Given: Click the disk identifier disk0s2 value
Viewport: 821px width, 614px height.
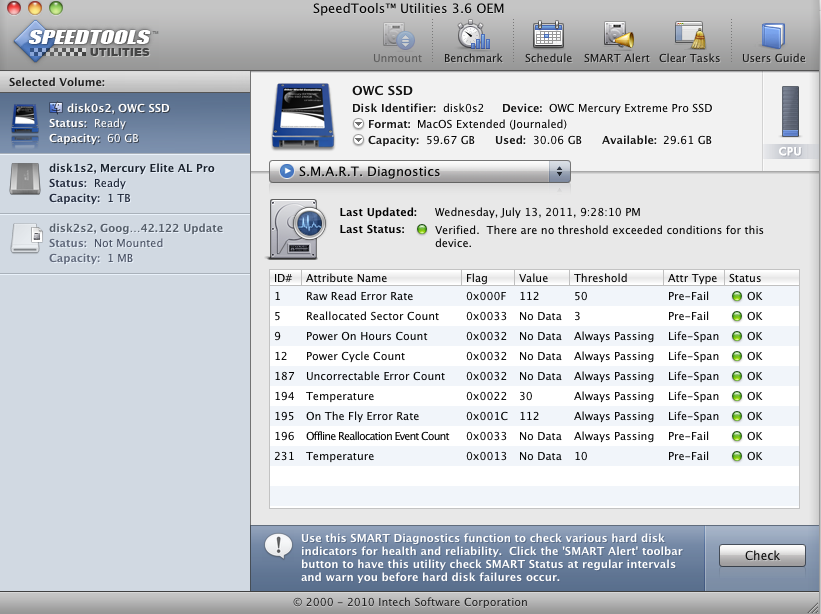Looking at the screenshot, I should [463, 108].
